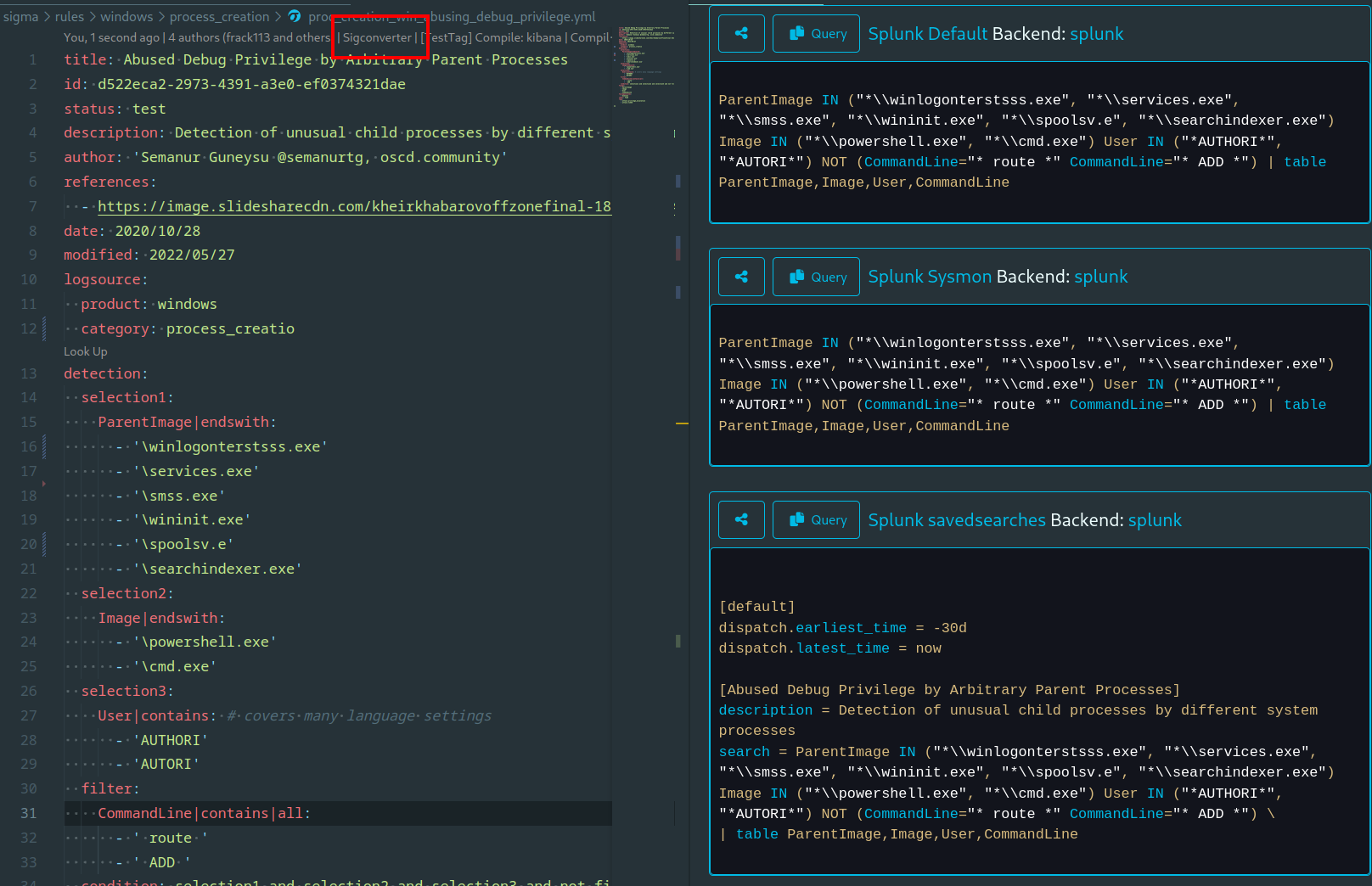Screen dimensions: 1372x886
Task: Click 'dispatch.earliest_time = -30d' in savedsearches output
Action: (843, 628)
